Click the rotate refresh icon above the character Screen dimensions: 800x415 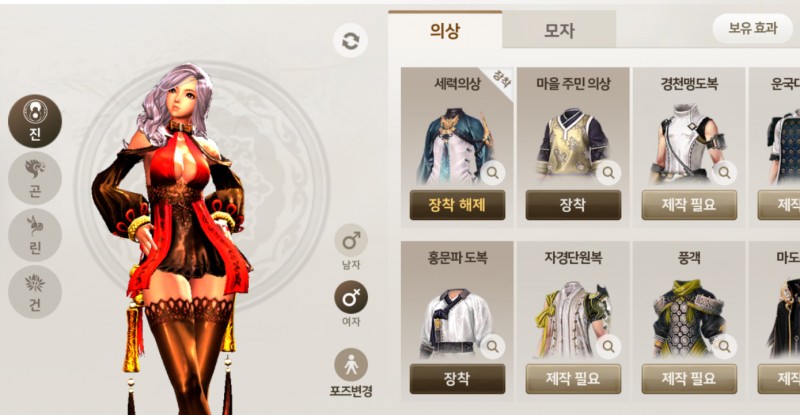pos(350,40)
